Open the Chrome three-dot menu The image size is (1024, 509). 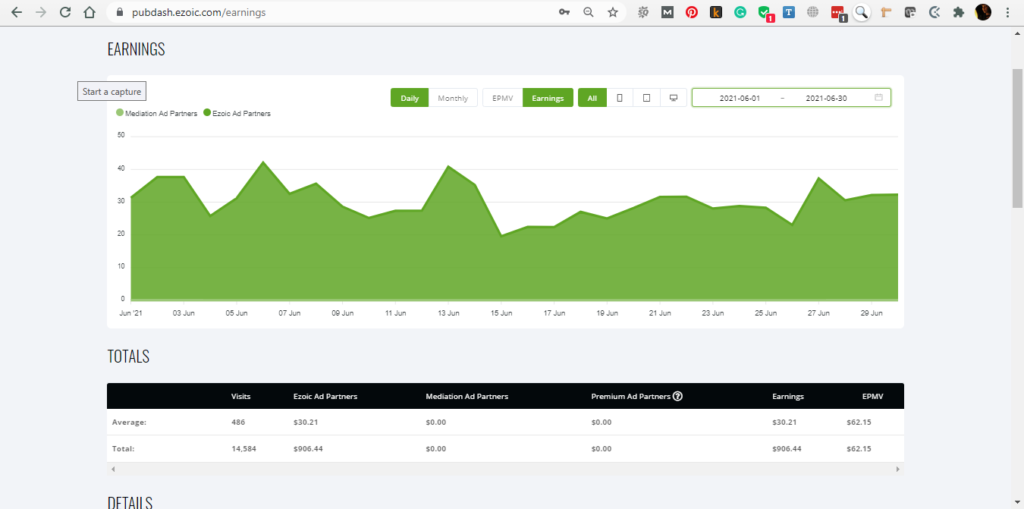pyautogui.click(x=1007, y=12)
